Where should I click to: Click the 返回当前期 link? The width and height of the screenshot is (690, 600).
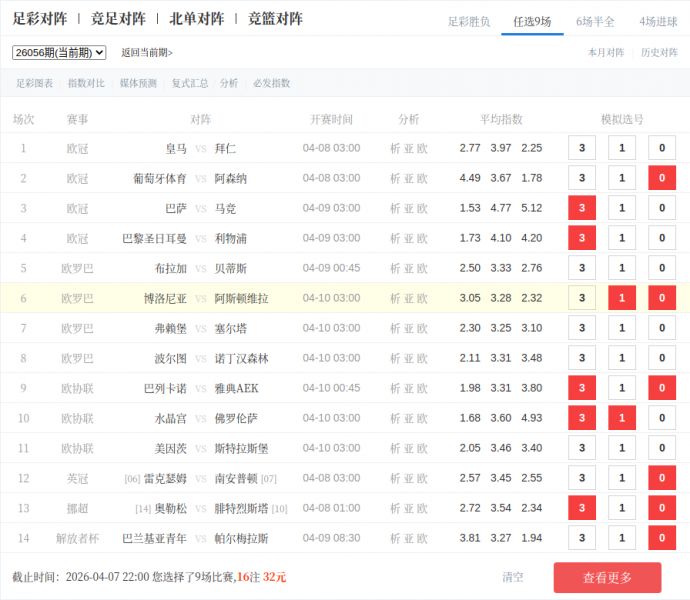point(147,53)
